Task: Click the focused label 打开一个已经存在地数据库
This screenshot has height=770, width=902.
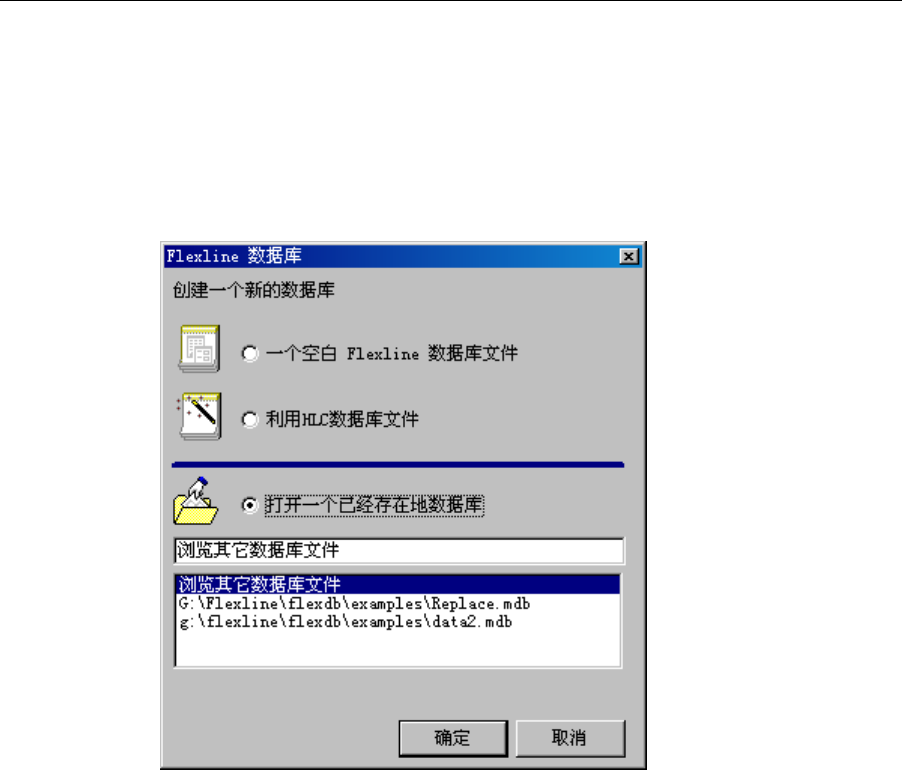Action: pyautogui.click(x=374, y=505)
